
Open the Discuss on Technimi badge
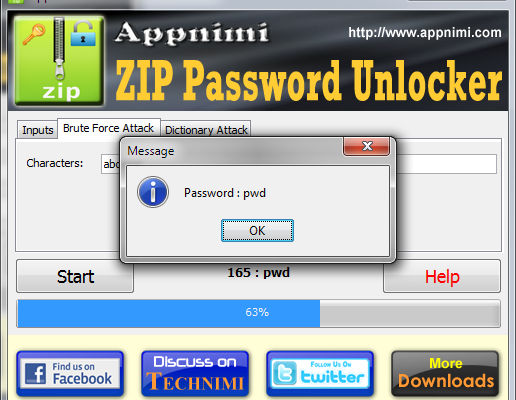[195, 373]
